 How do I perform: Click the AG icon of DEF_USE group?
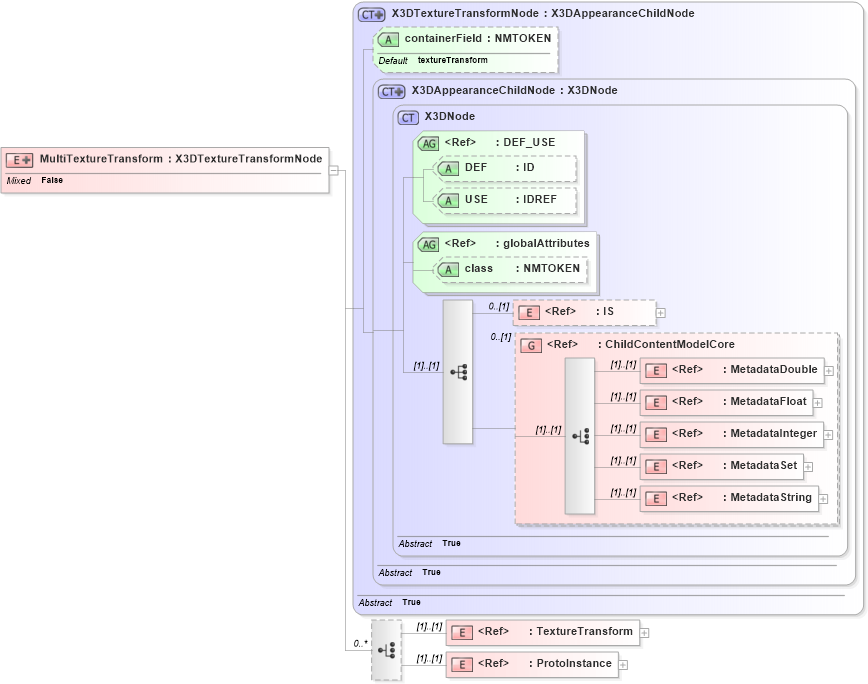(428, 143)
